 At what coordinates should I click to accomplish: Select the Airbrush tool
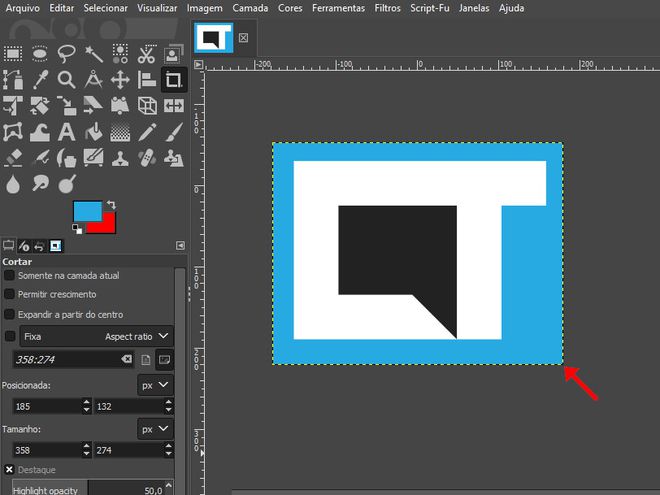(x=40, y=158)
